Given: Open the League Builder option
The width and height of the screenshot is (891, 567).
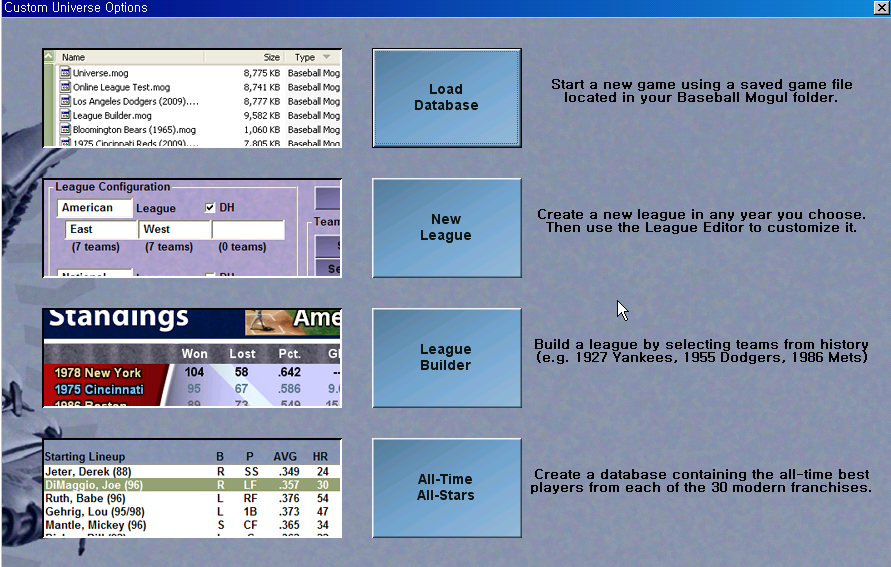Looking at the screenshot, I should (447, 358).
